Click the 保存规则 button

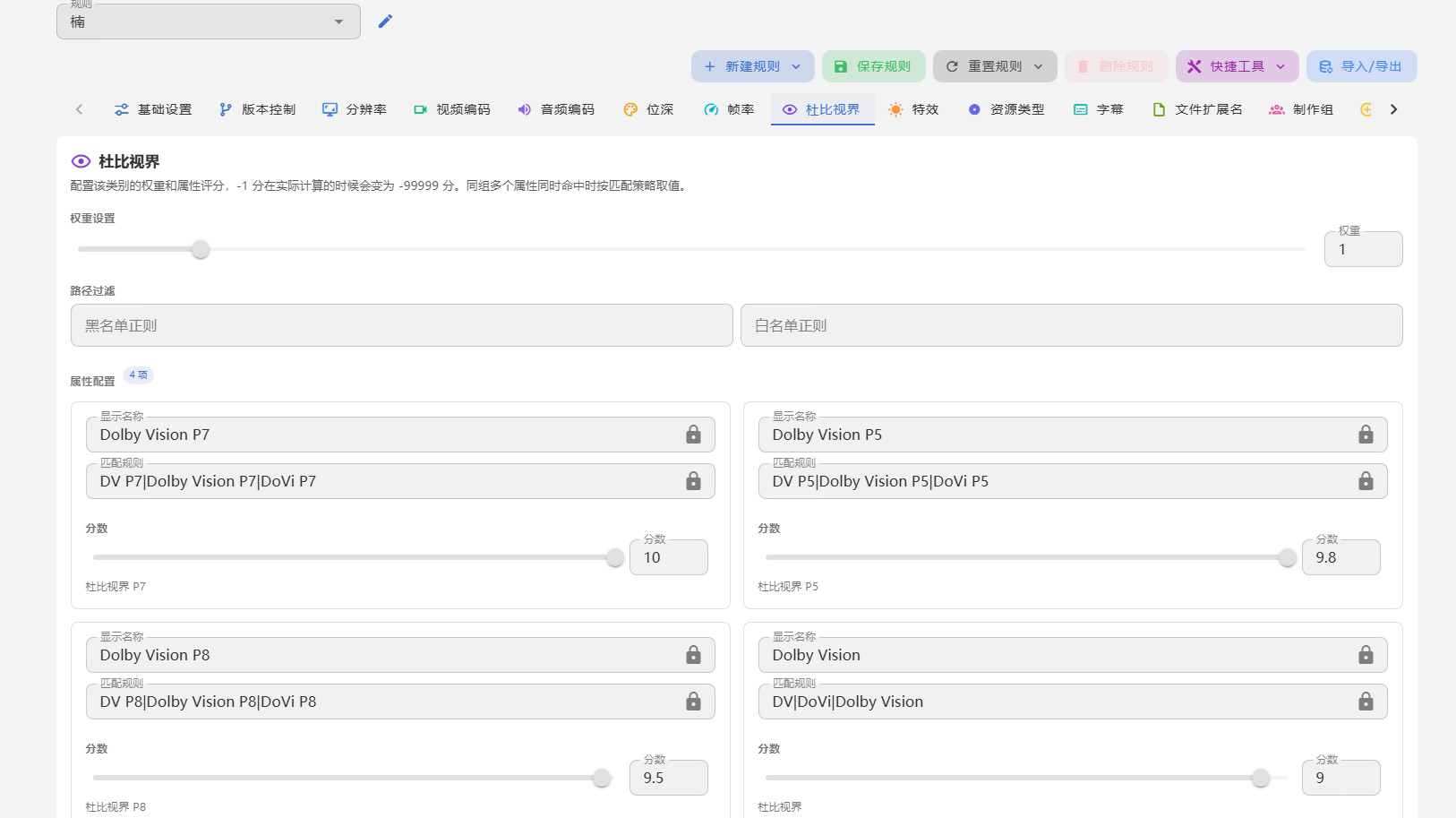[x=873, y=66]
